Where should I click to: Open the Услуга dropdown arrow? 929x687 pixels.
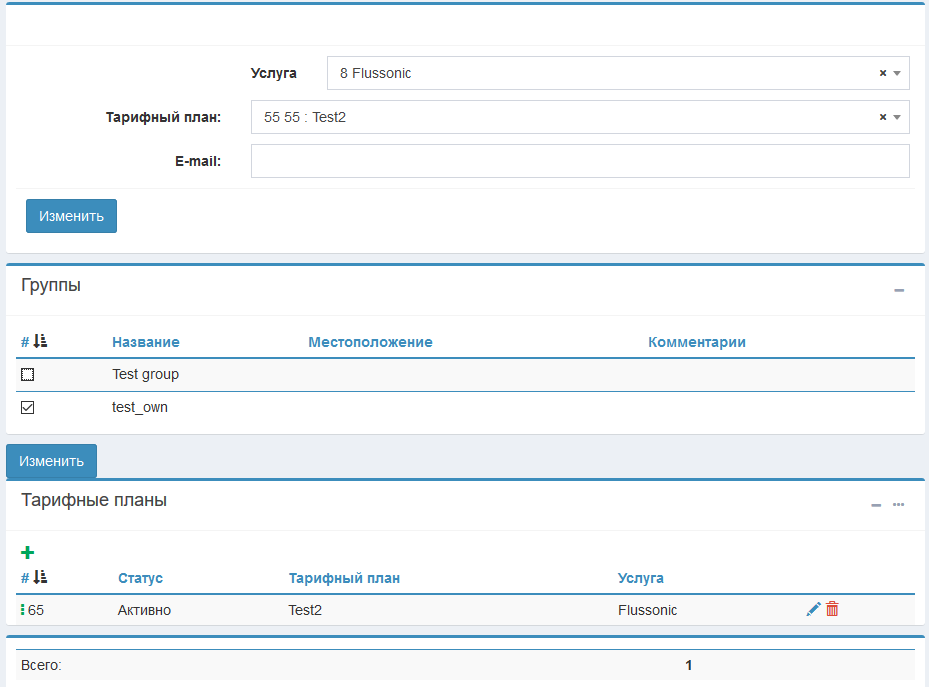pyautogui.click(x=897, y=73)
